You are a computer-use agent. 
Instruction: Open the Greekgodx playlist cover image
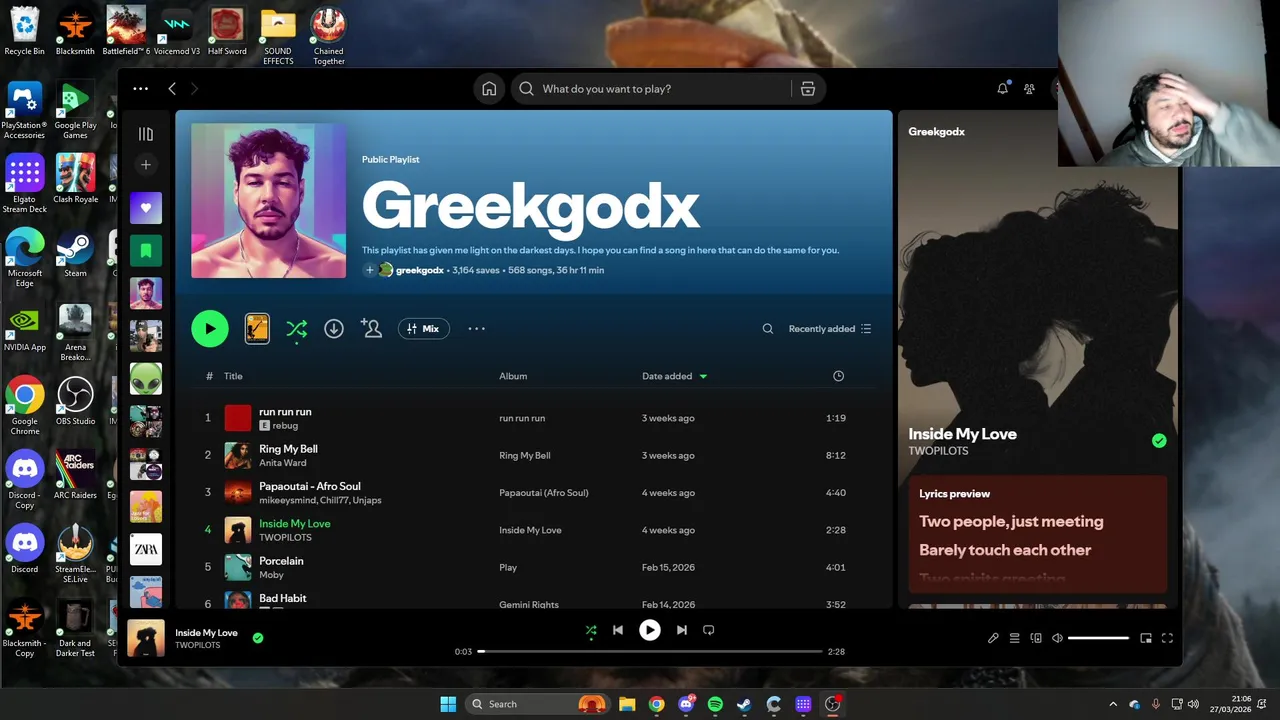tap(268, 200)
